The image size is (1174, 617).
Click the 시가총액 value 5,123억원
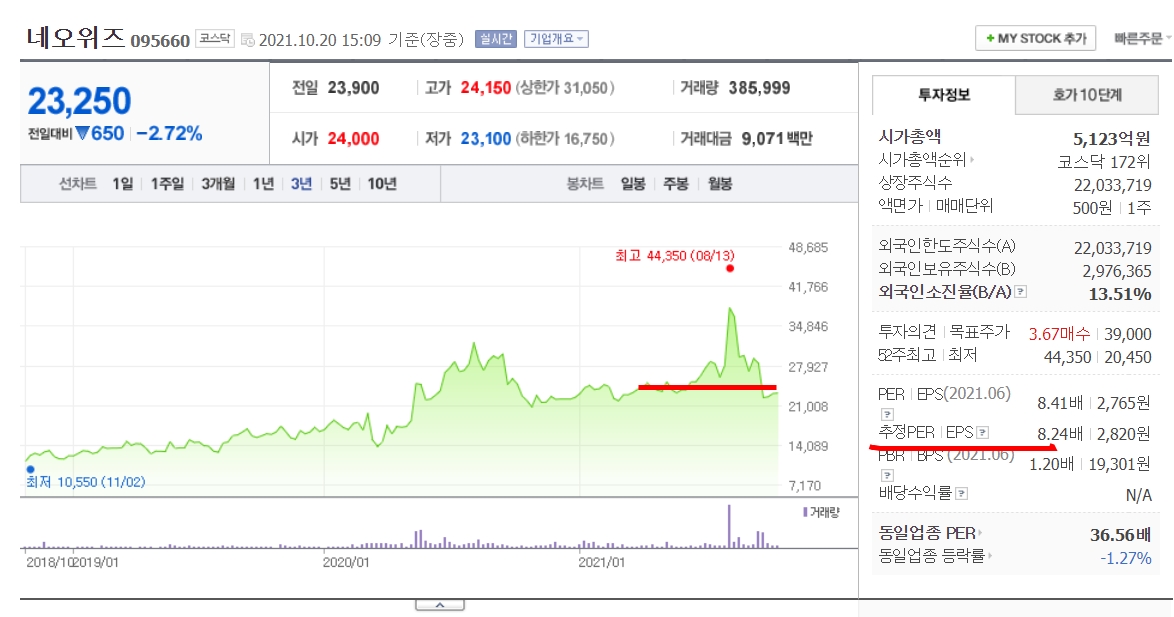coord(1112,139)
